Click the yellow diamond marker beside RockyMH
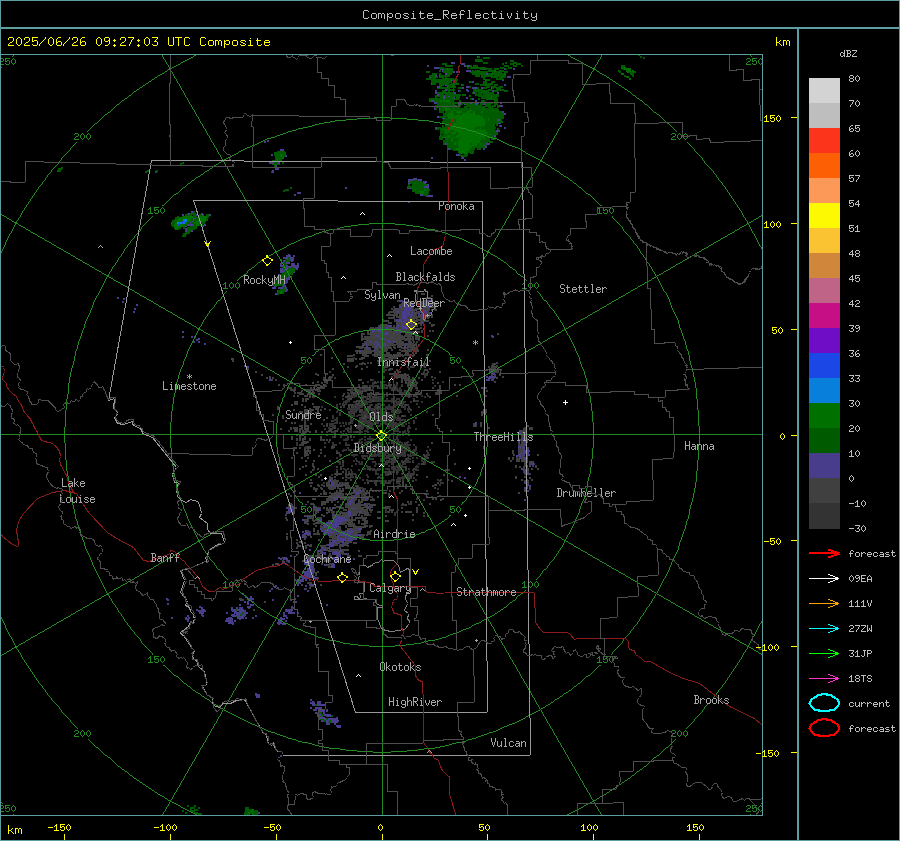 (267, 261)
